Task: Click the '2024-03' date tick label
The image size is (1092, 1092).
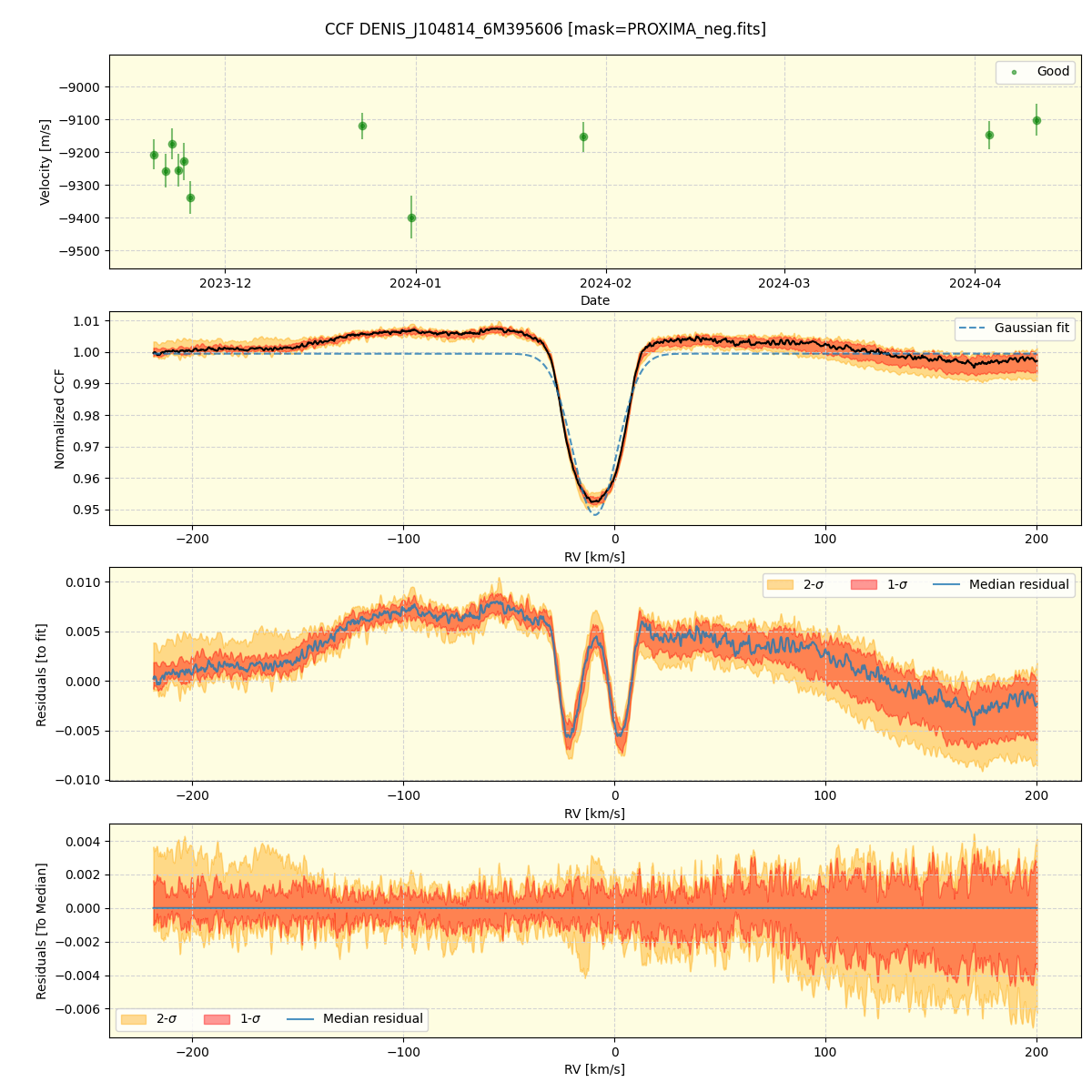Action: (x=784, y=283)
